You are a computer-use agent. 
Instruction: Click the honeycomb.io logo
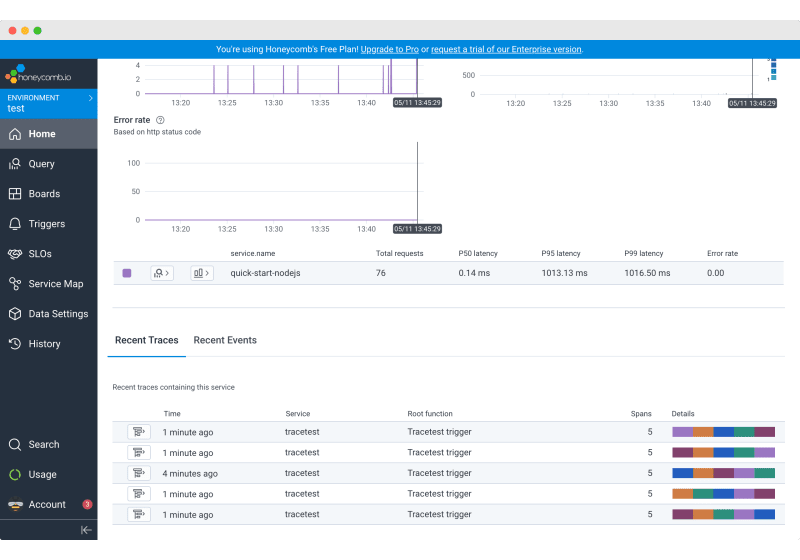point(38,74)
